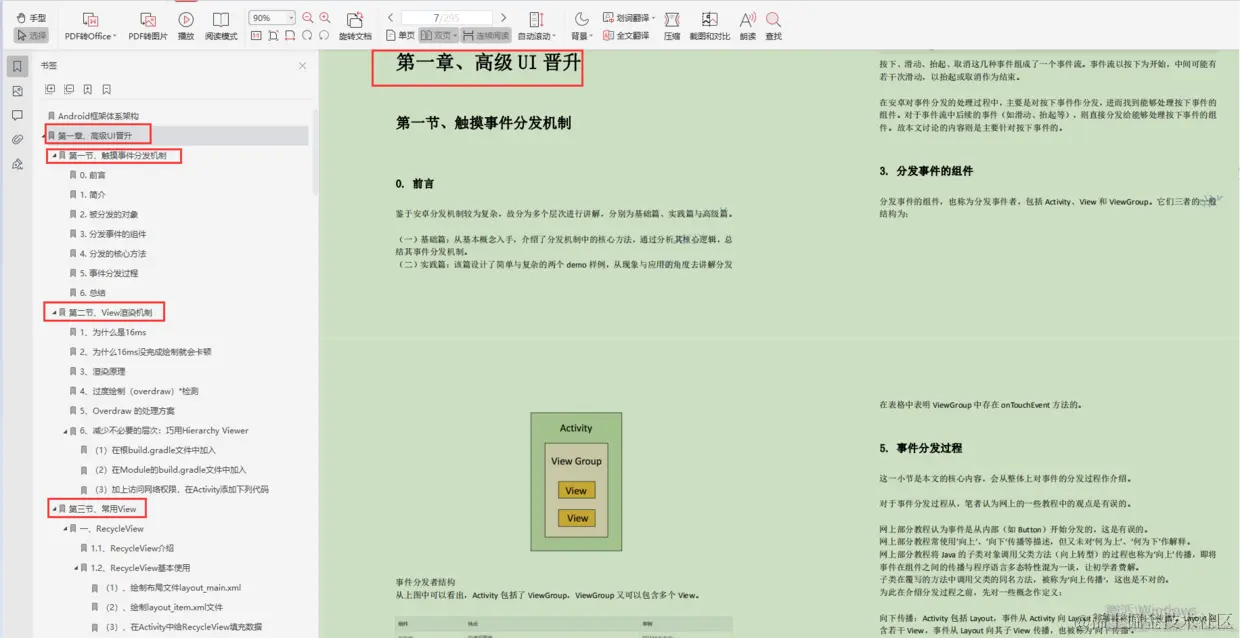The image size is (1240, 638).
Task: Open bookmark Android框架体系架构
Action: click(93, 116)
